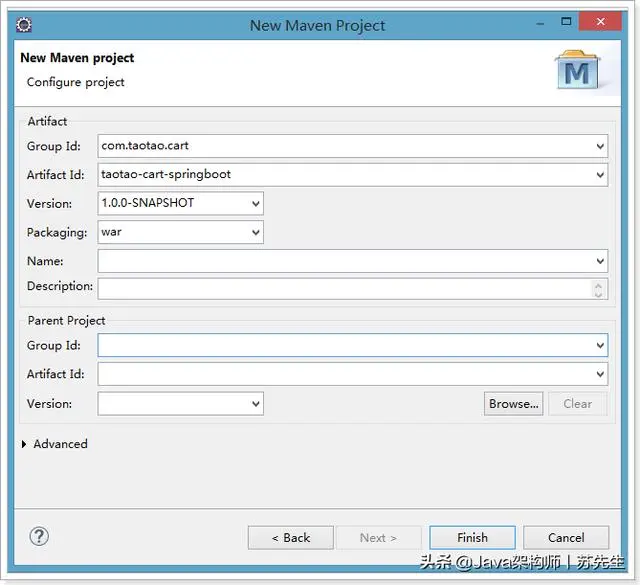
Task: Click the "Parent Project" group label
Action: point(67,320)
